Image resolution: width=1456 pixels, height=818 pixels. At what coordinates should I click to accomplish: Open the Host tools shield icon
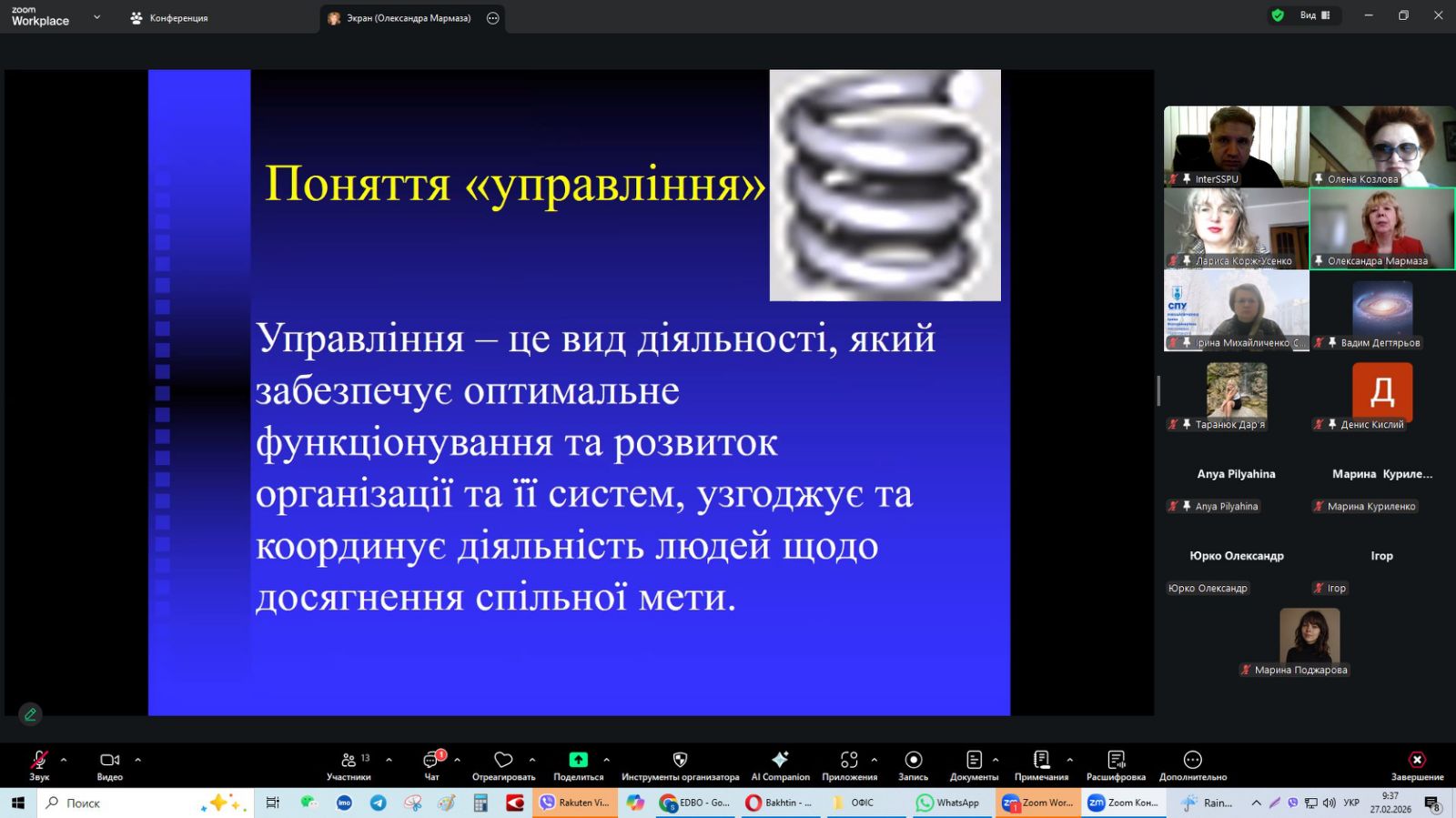pyautogui.click(x=680, y=760)
